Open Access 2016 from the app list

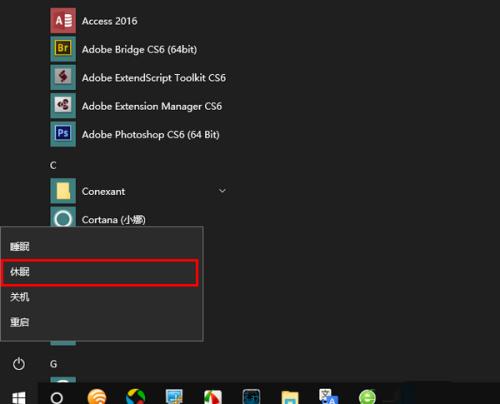[x=138, y=21]
